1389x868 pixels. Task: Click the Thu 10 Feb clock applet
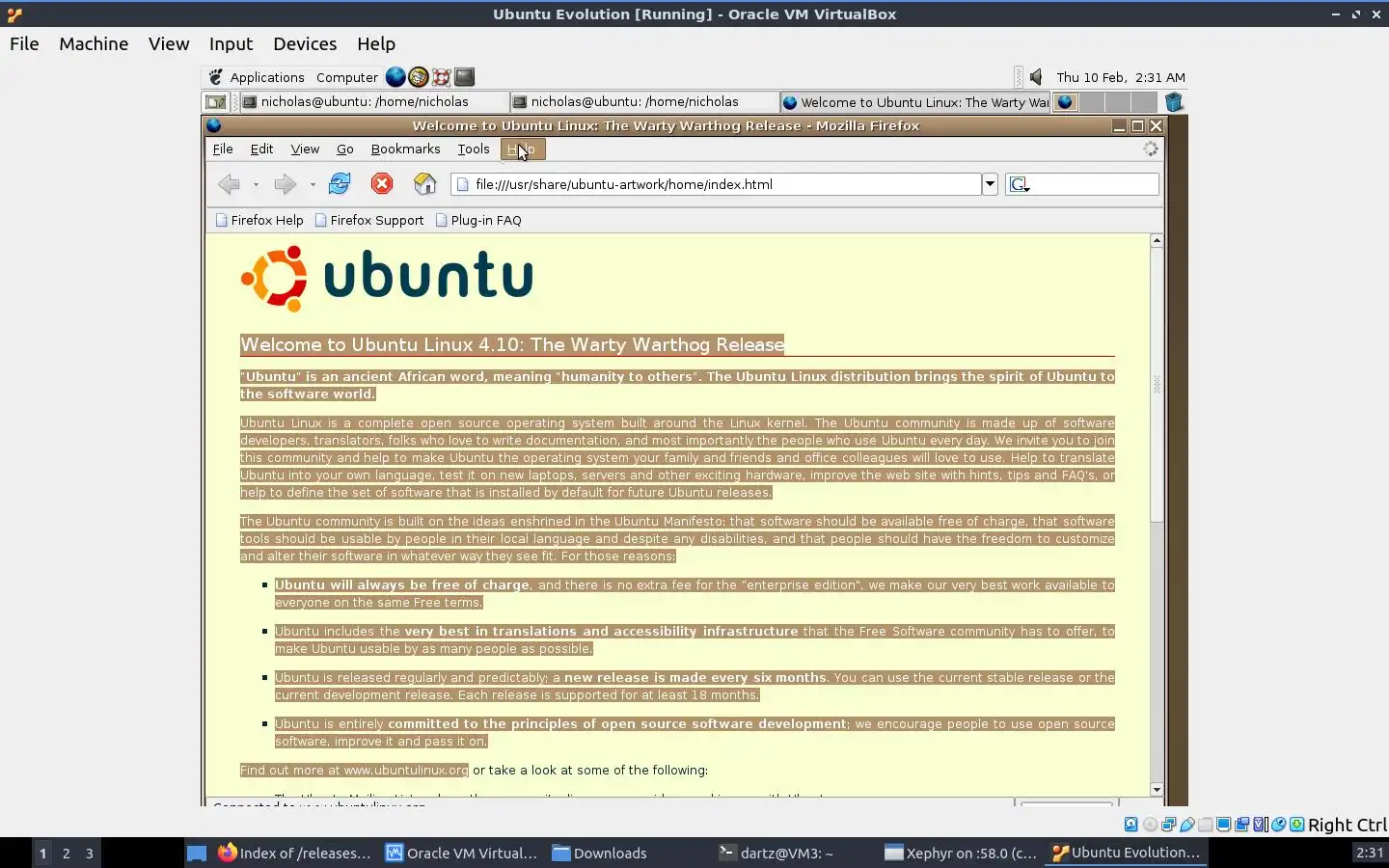tap(1121, 77)
